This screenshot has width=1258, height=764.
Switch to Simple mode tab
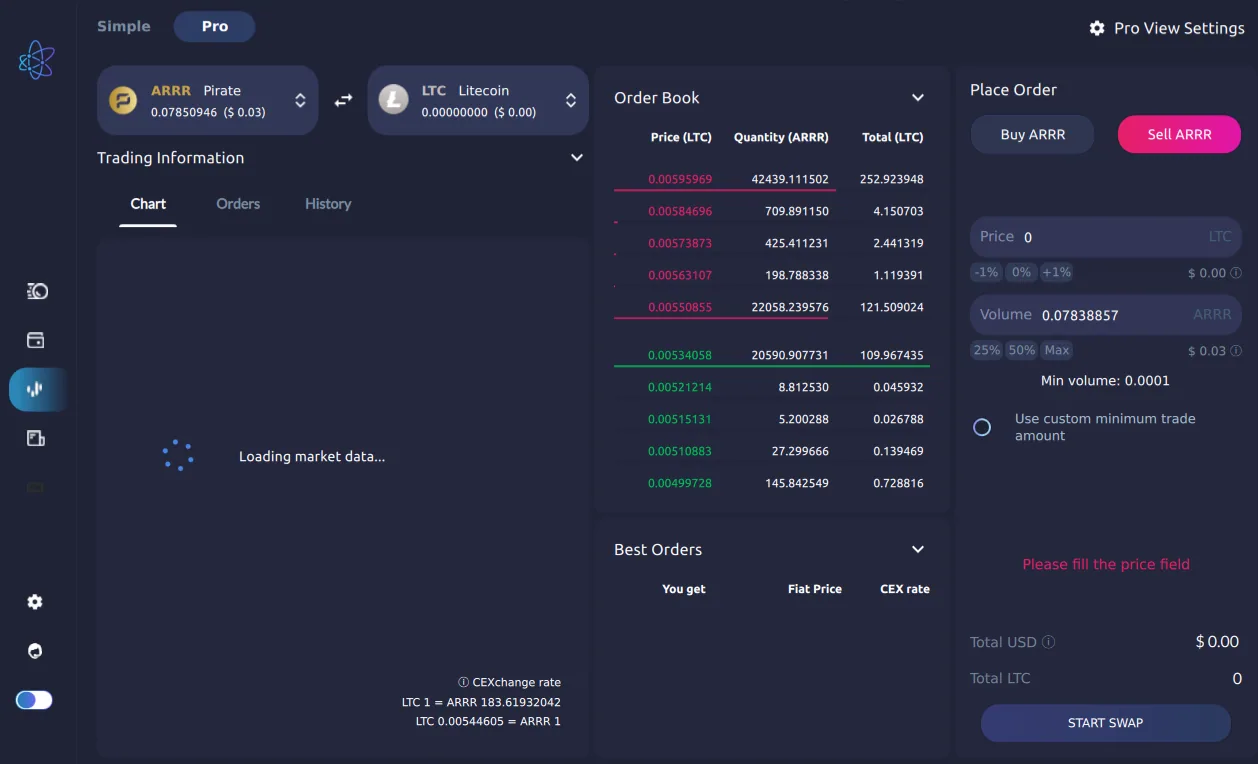pos(124,27)
